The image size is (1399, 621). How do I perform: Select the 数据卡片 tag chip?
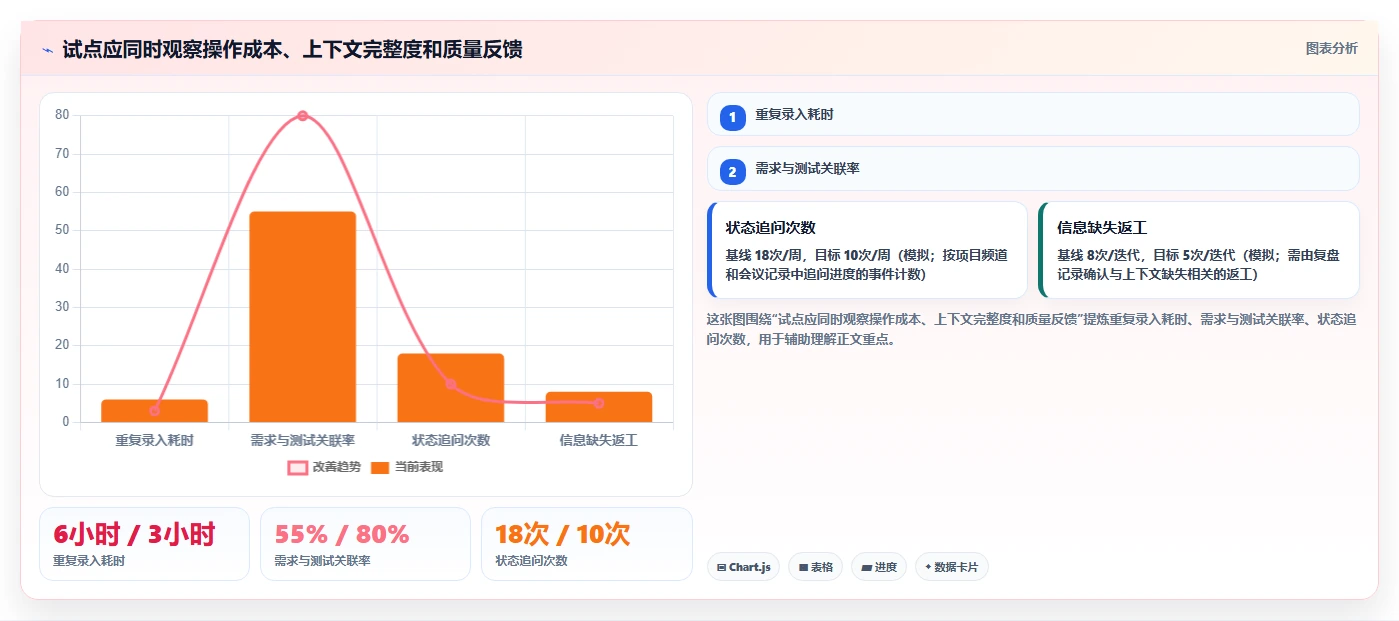tap(952, 567)
